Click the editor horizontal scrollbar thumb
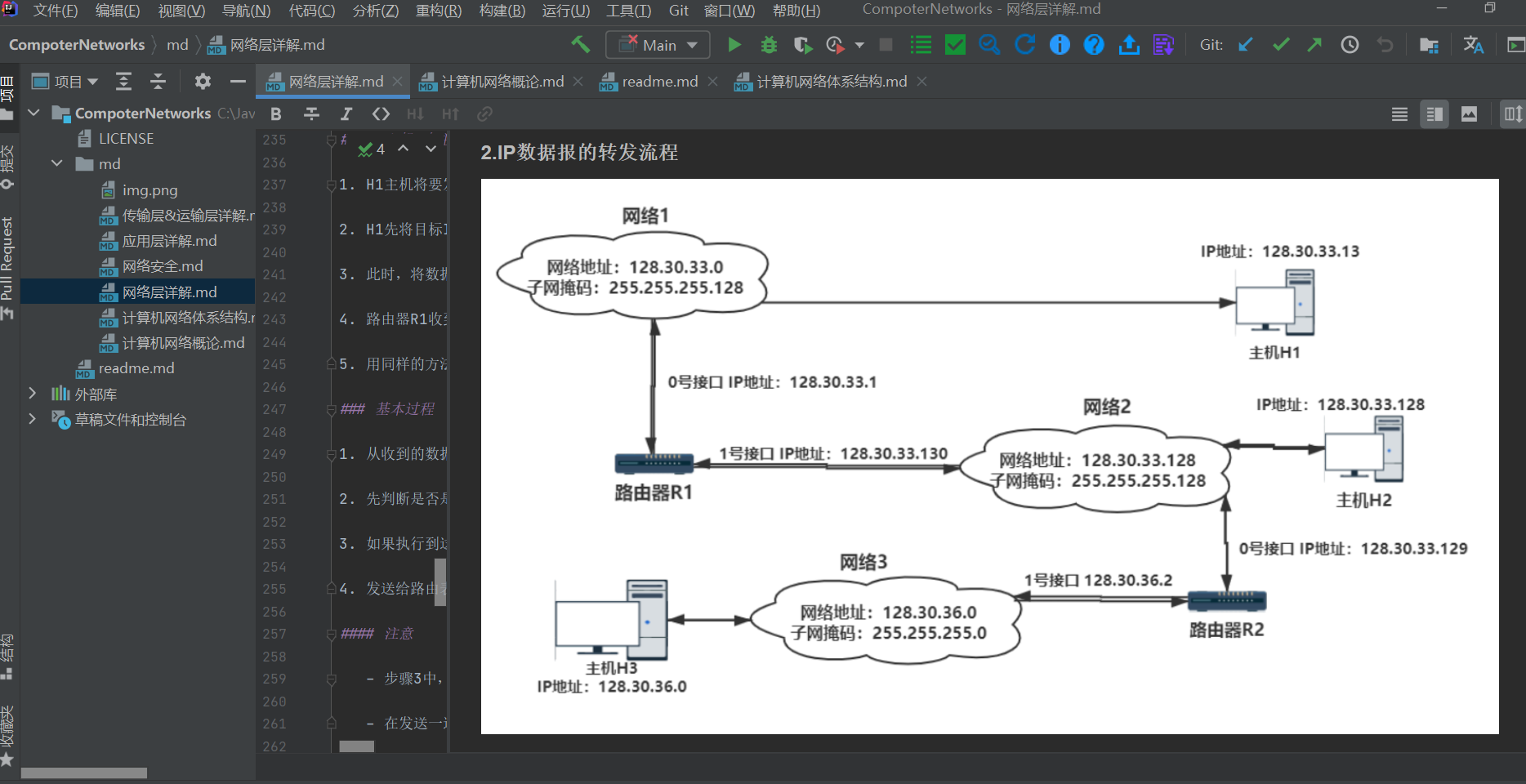Viewport: 1526px width, 784px height. click(x=356, y=746)
